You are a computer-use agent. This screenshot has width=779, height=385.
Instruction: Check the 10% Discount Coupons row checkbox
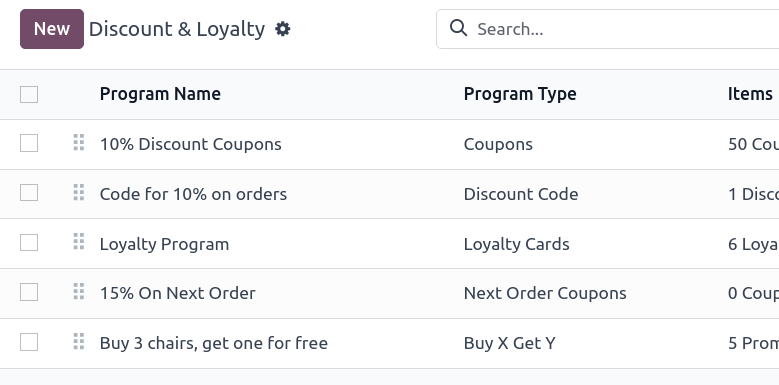(x=29, y=143)
